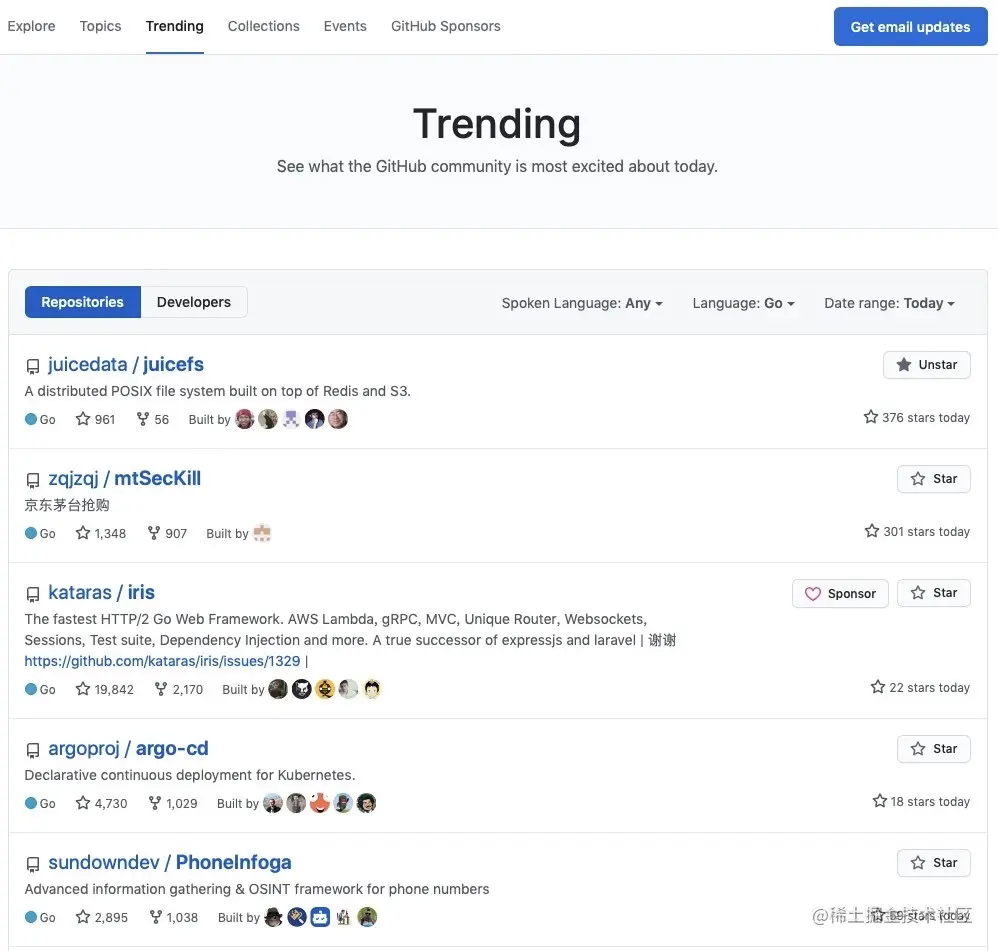
Task: Star the argo-cd repository
Action: coord(934,749)
